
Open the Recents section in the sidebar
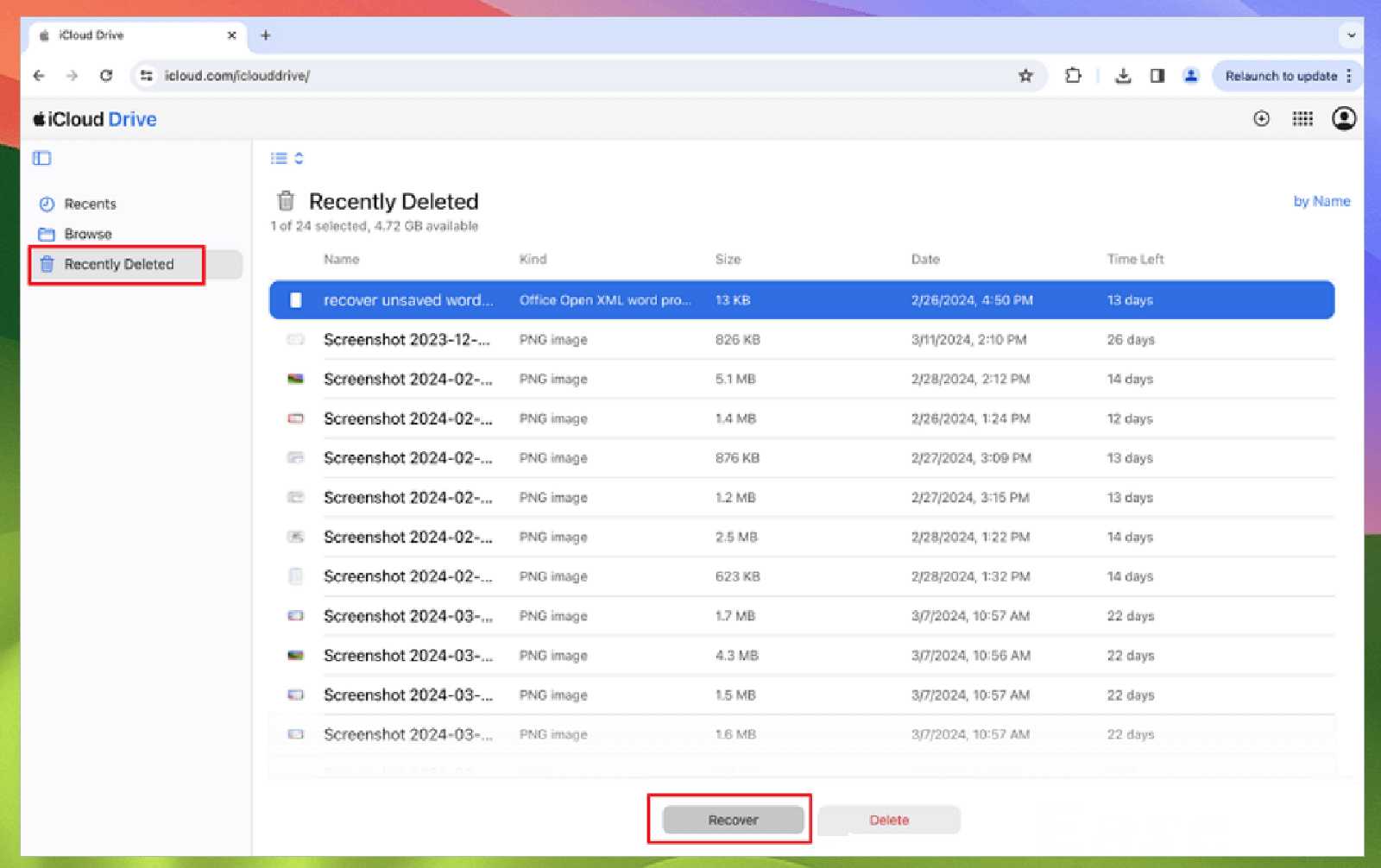pyautogui.click(x=89, y=204)
